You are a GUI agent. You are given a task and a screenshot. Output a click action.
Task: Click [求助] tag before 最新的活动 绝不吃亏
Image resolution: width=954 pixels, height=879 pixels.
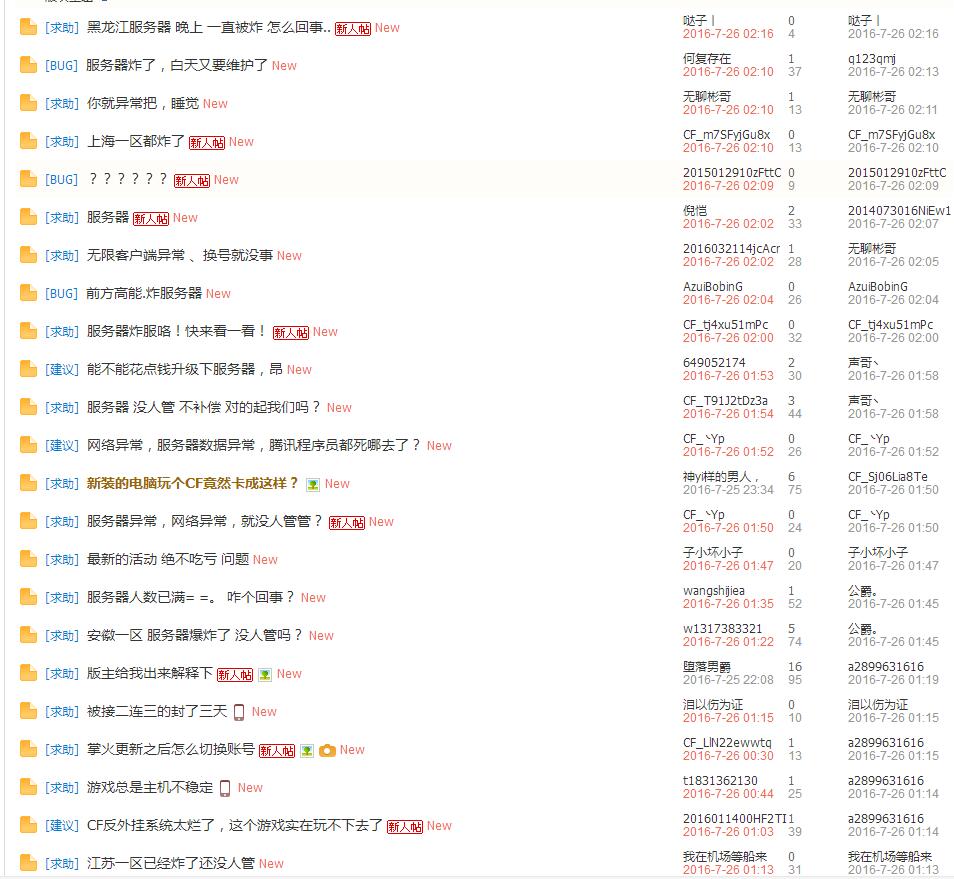(x=61, y=560)
